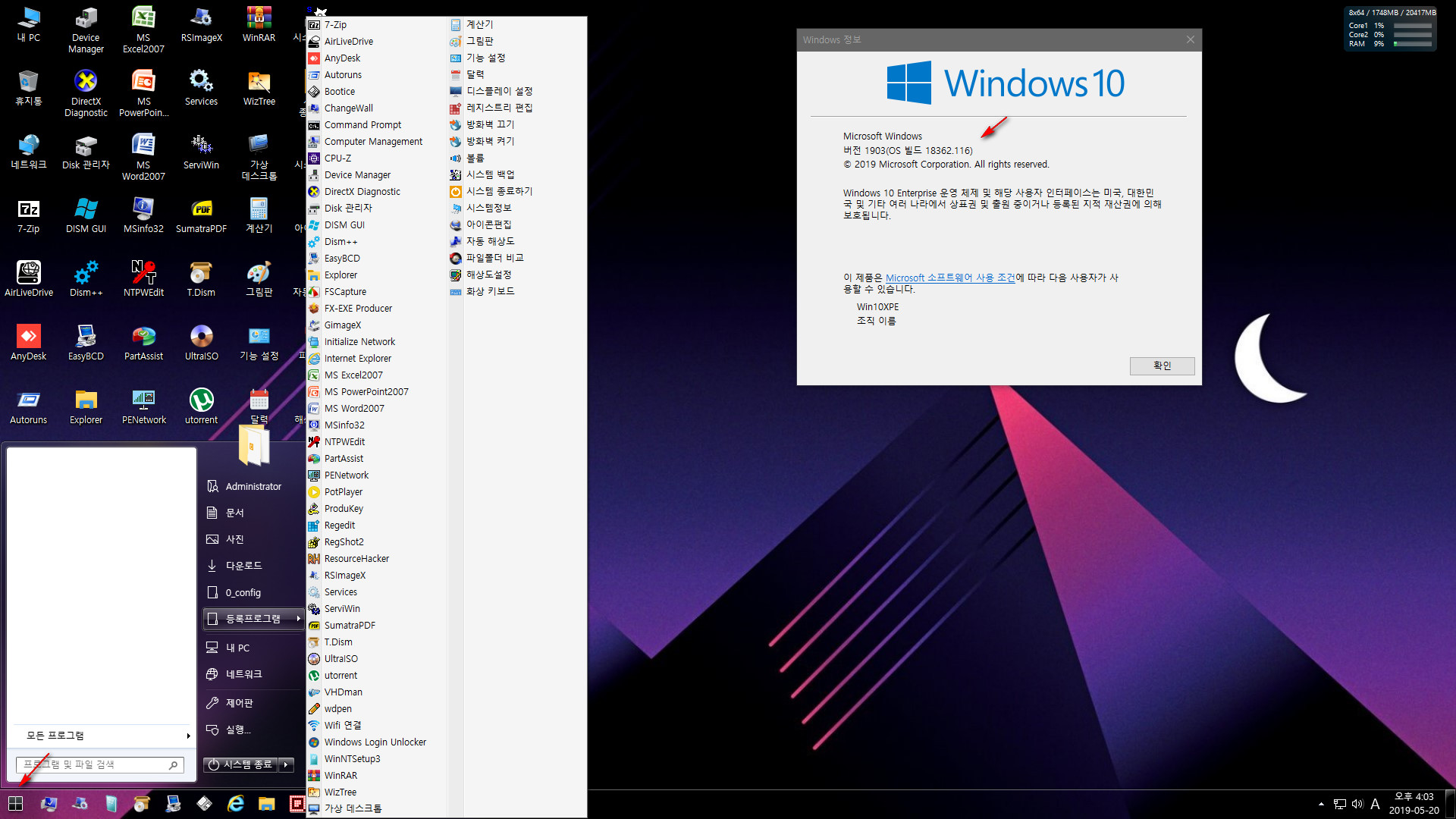1456x819 pixels.
Task: Click the 프로그램 및 파일 검색 search box
Action: pos(99,765)
